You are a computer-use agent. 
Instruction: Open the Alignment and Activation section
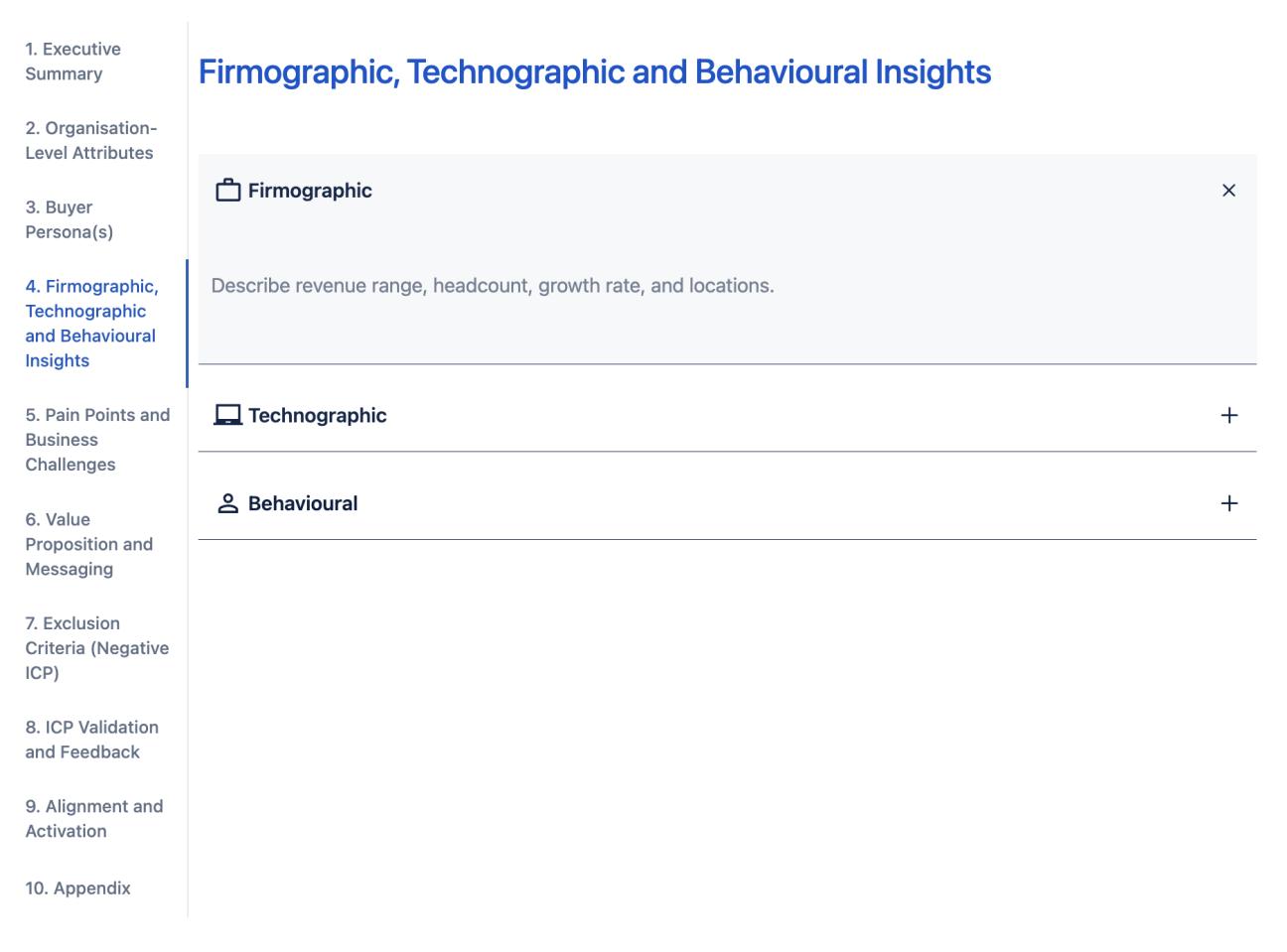click(x=94, y=818)
